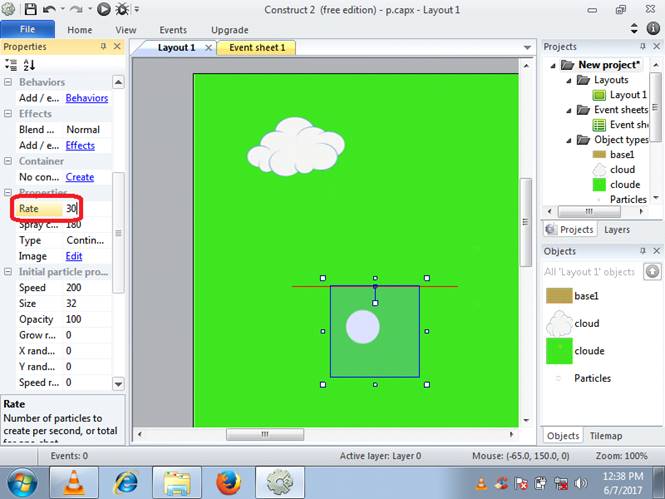
Task: Sort properties by category icon
Action: click(x=11, y=65)
